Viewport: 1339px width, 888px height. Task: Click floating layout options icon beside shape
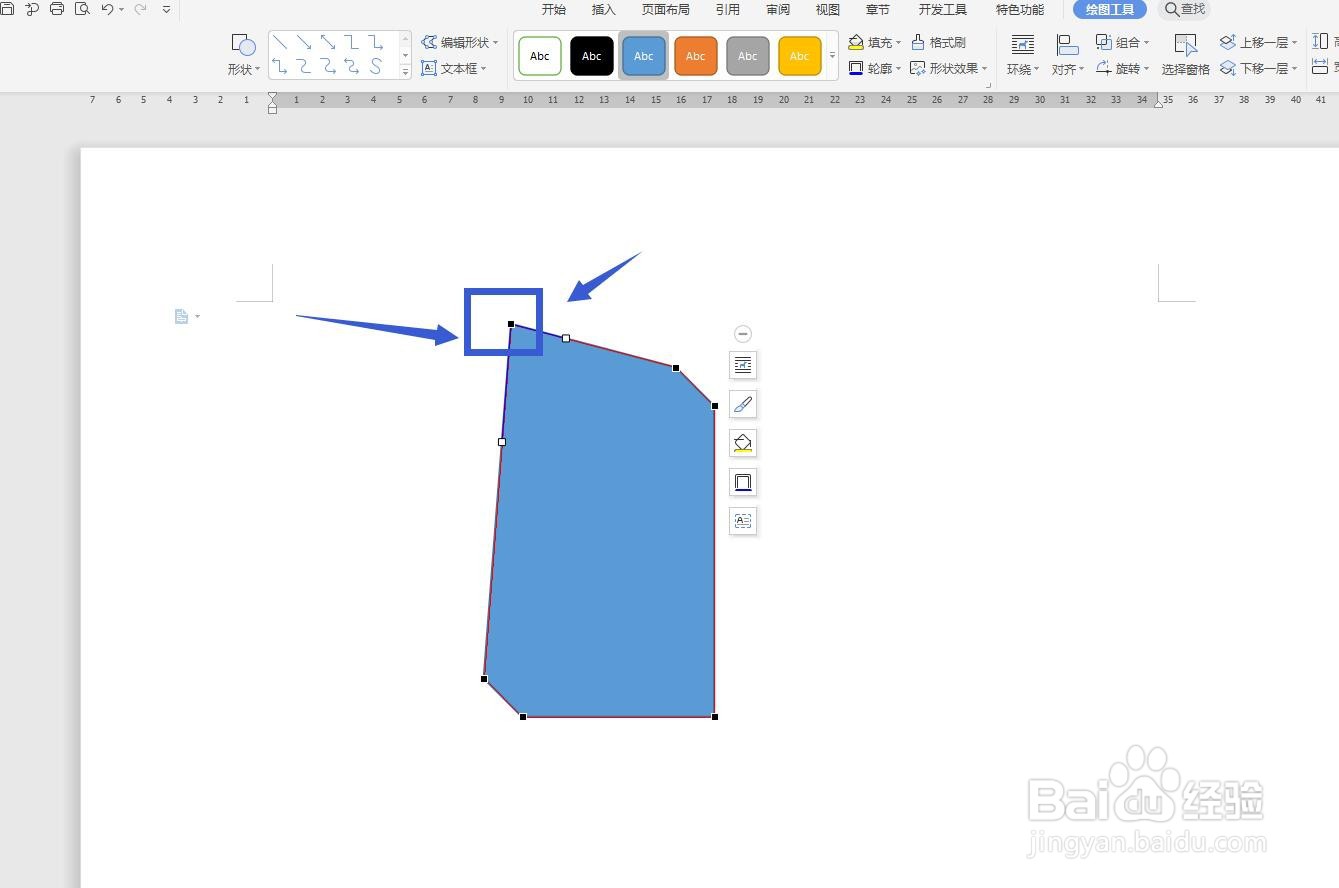[743, 365]
